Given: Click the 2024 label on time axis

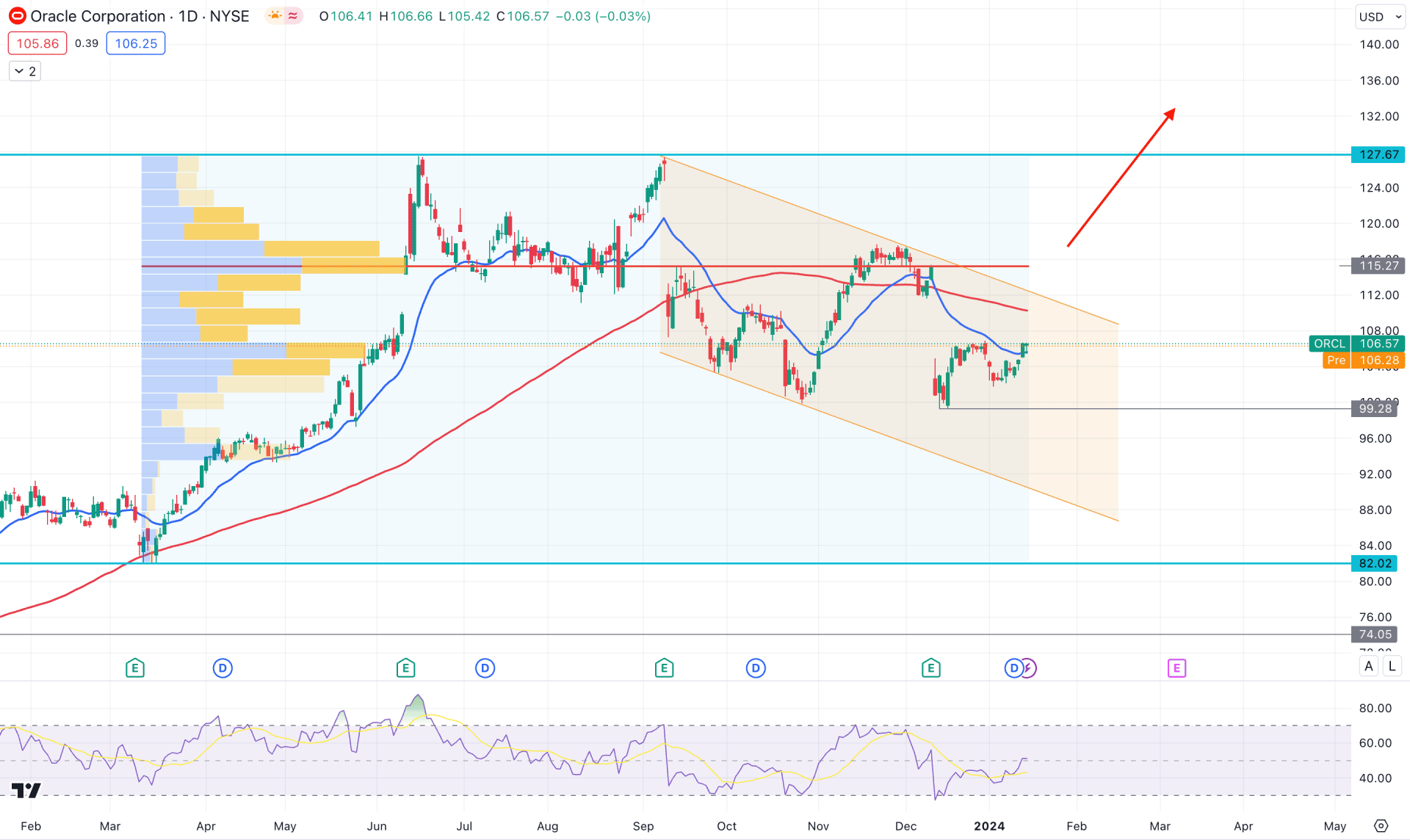Looking at the screenshot, I should point(989,826).
